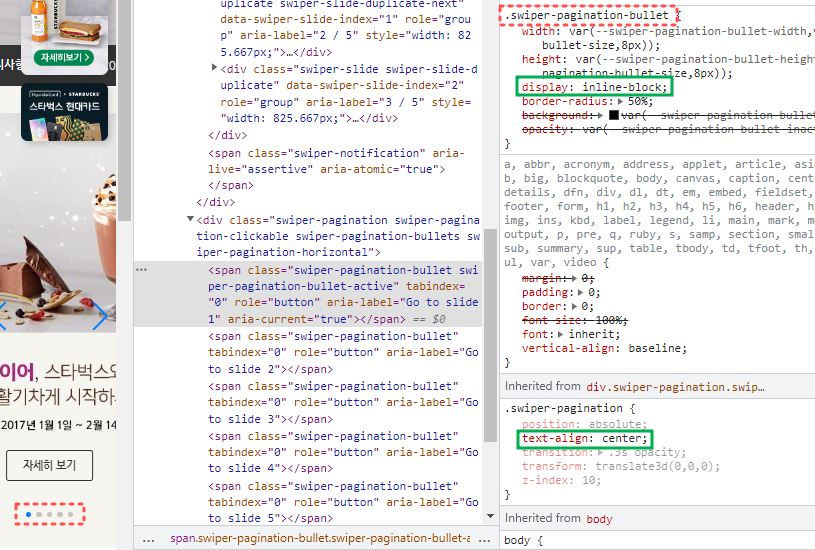Click the height: var(--swiper-pagination-bullet-height declaration
The height and width of the screenshot is (550, 815).
668,66
